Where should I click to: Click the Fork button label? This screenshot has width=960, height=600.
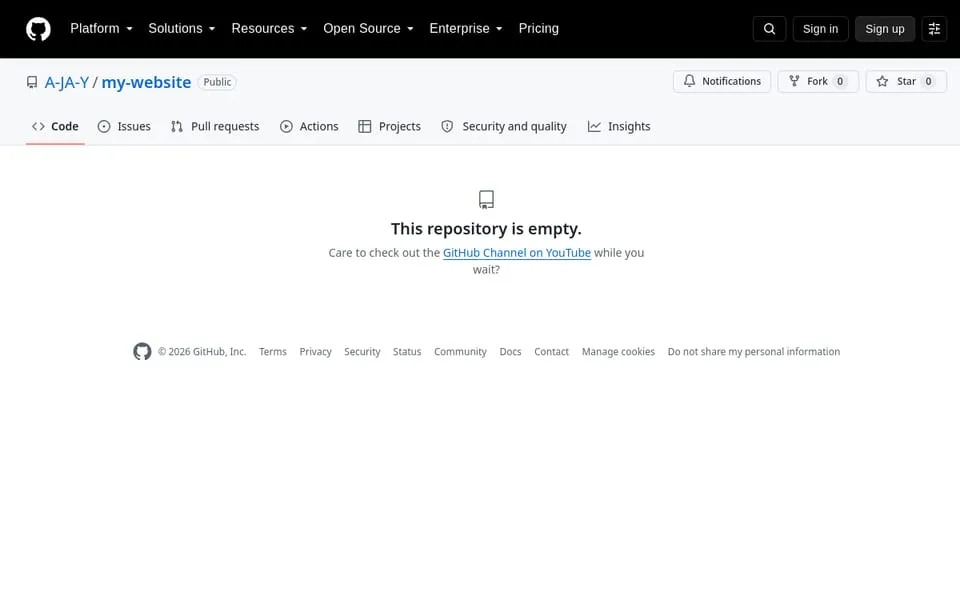click(817, 81)
